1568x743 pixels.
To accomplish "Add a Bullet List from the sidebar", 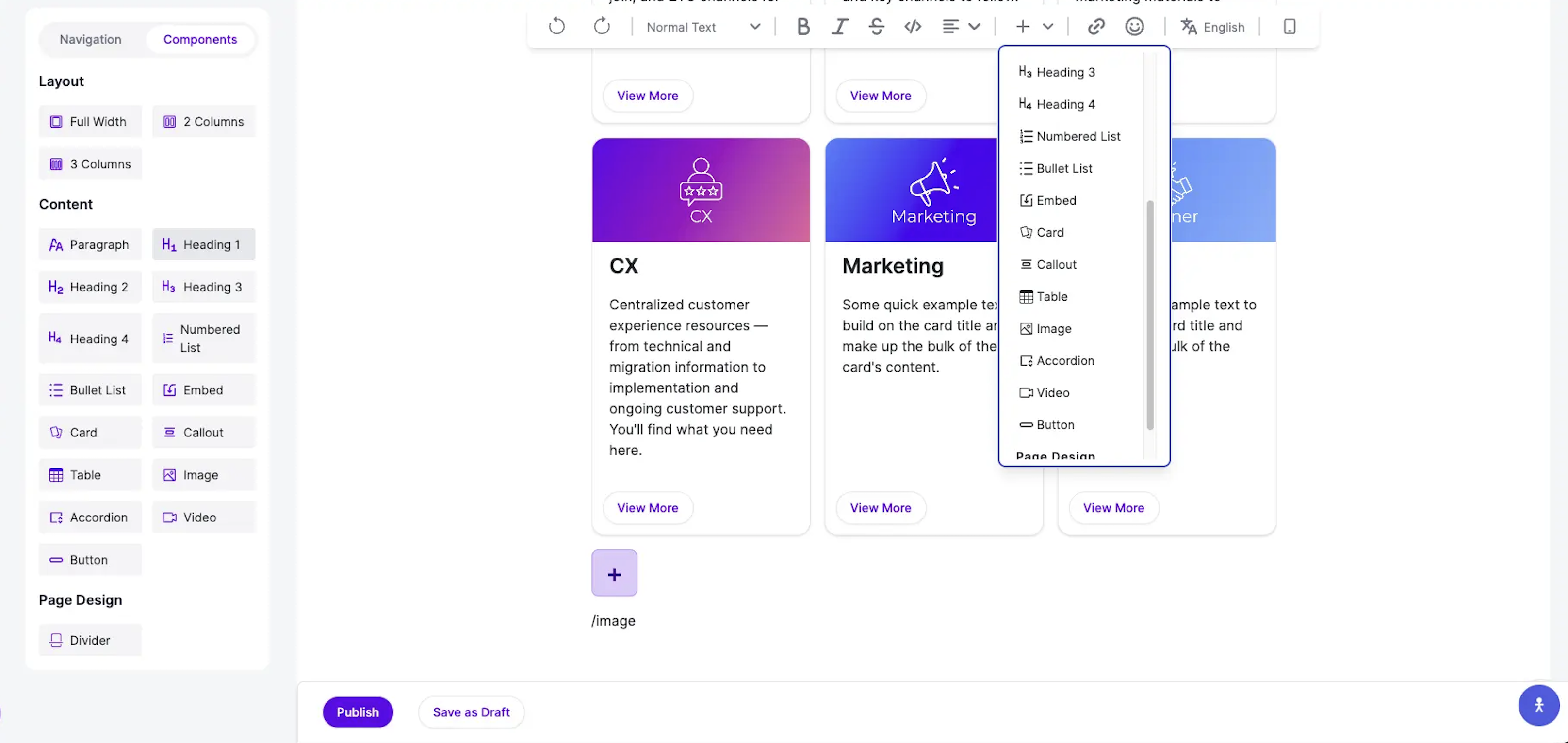I will click(90, 390).
